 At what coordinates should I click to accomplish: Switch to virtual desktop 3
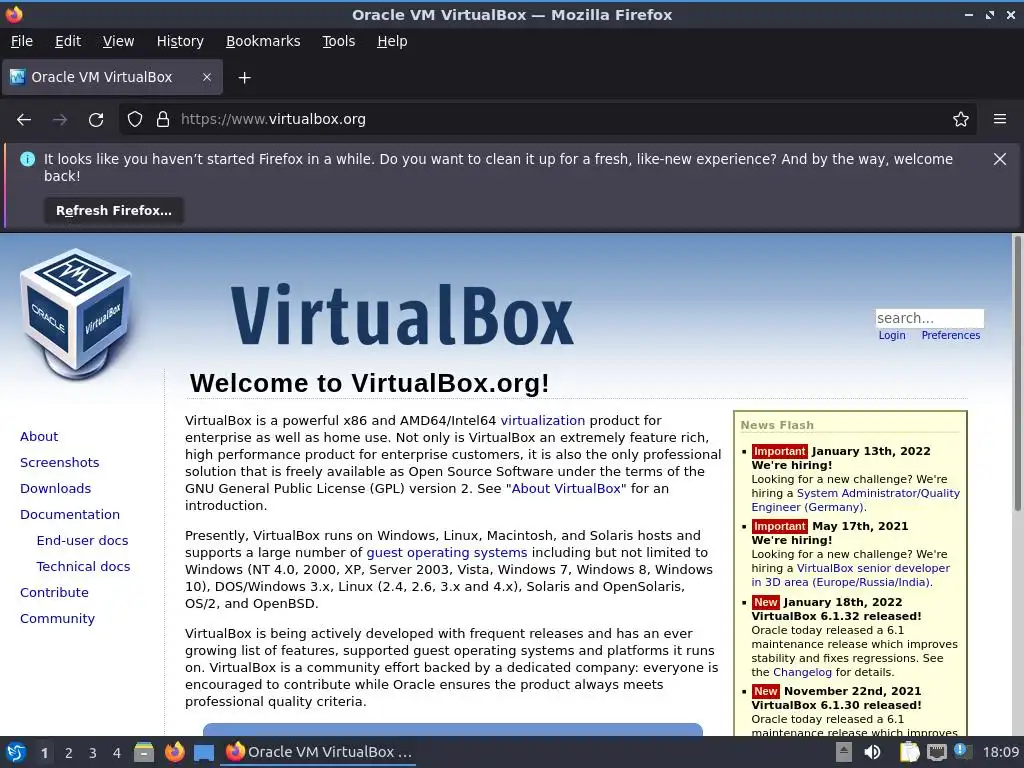[93, 753]
